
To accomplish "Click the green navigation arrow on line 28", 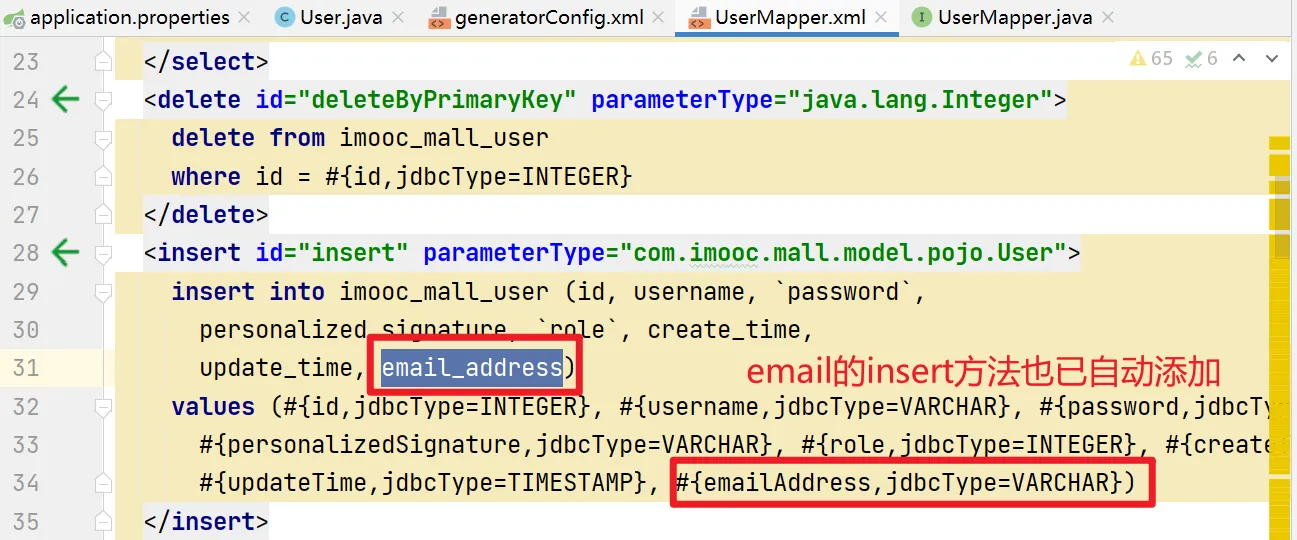I will (x=65, y=252).
